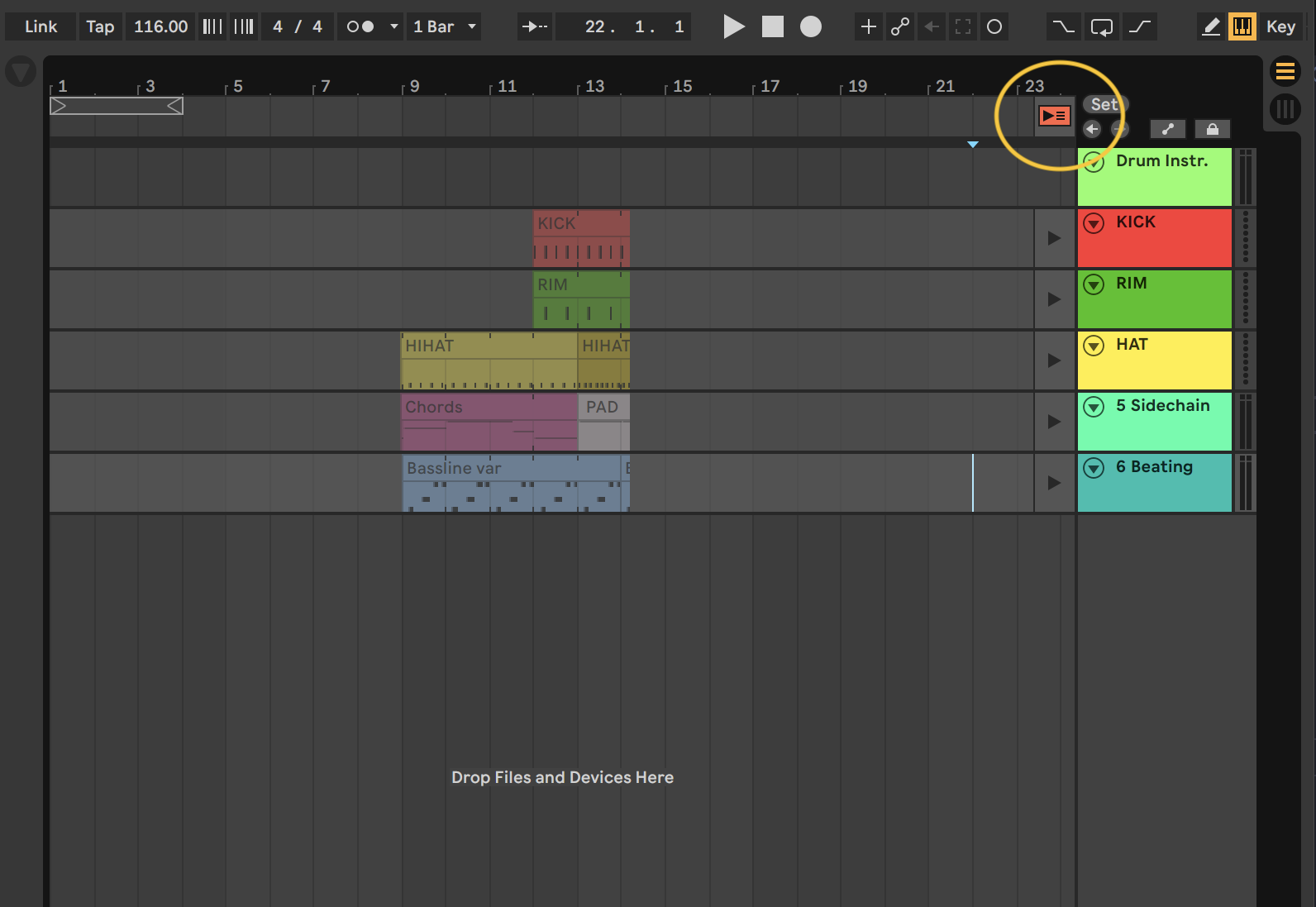Enable the Draw Mode pencil

coord(1210,26)
